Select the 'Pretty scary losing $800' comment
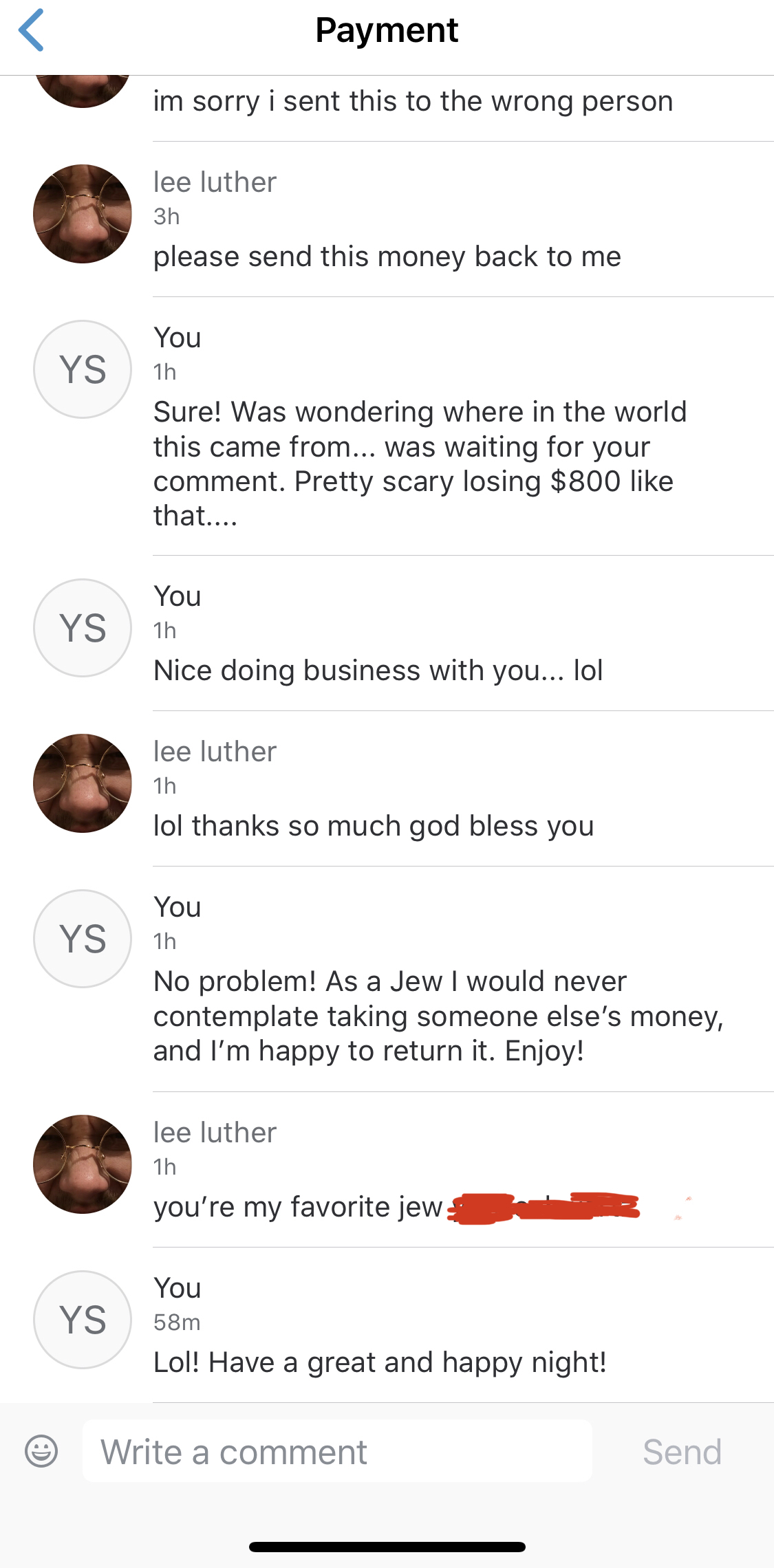 click(420, 464)
